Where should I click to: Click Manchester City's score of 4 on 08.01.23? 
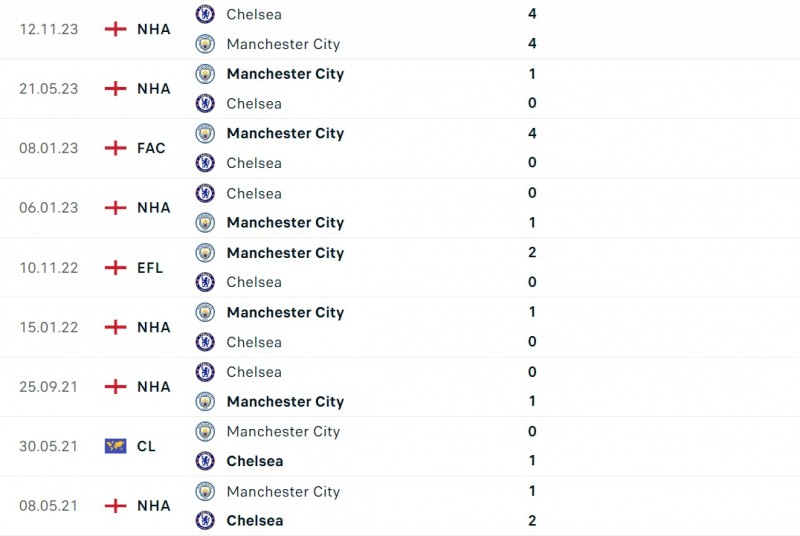pos(532,133)
